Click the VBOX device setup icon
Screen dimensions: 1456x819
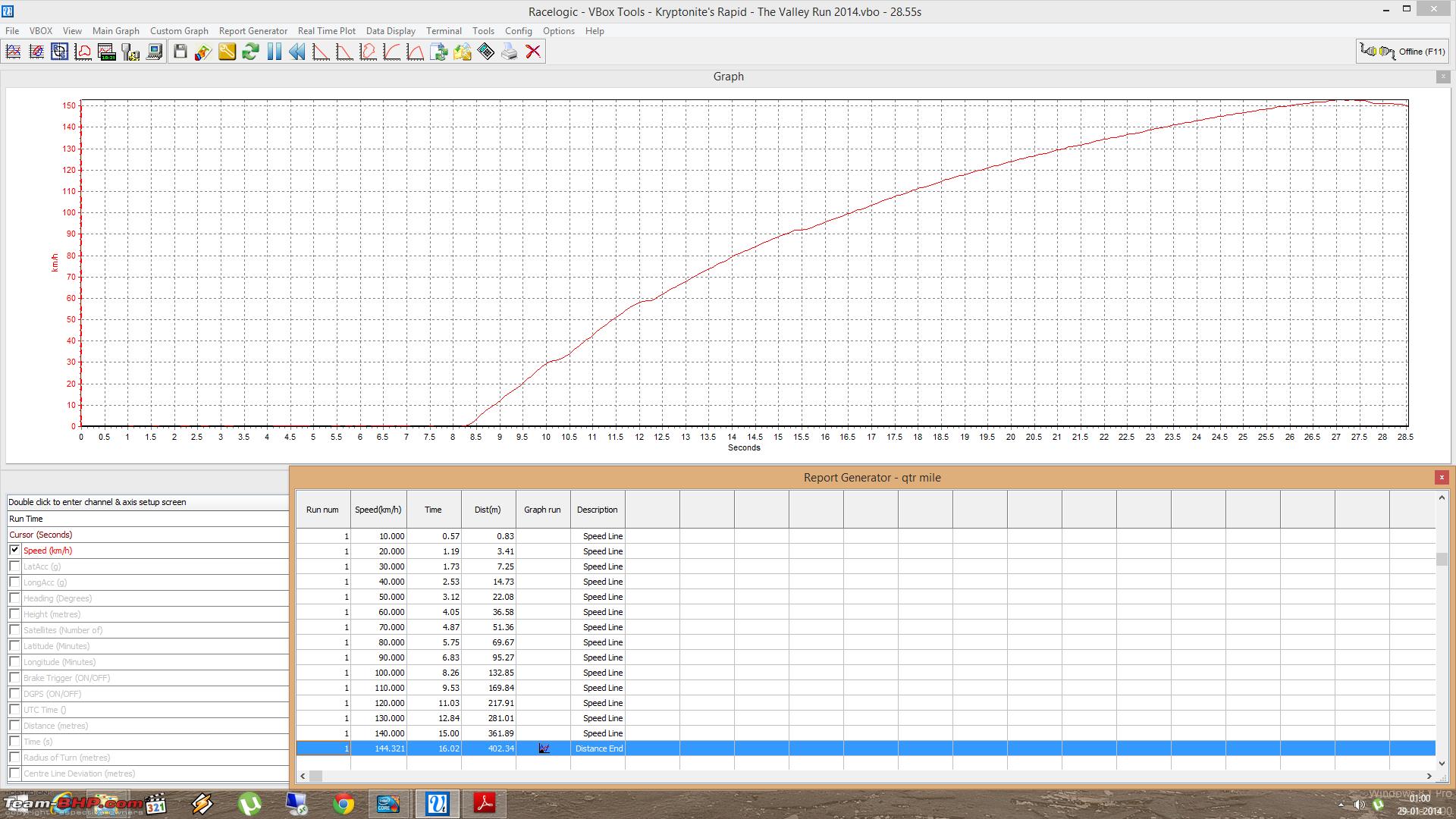130,52
